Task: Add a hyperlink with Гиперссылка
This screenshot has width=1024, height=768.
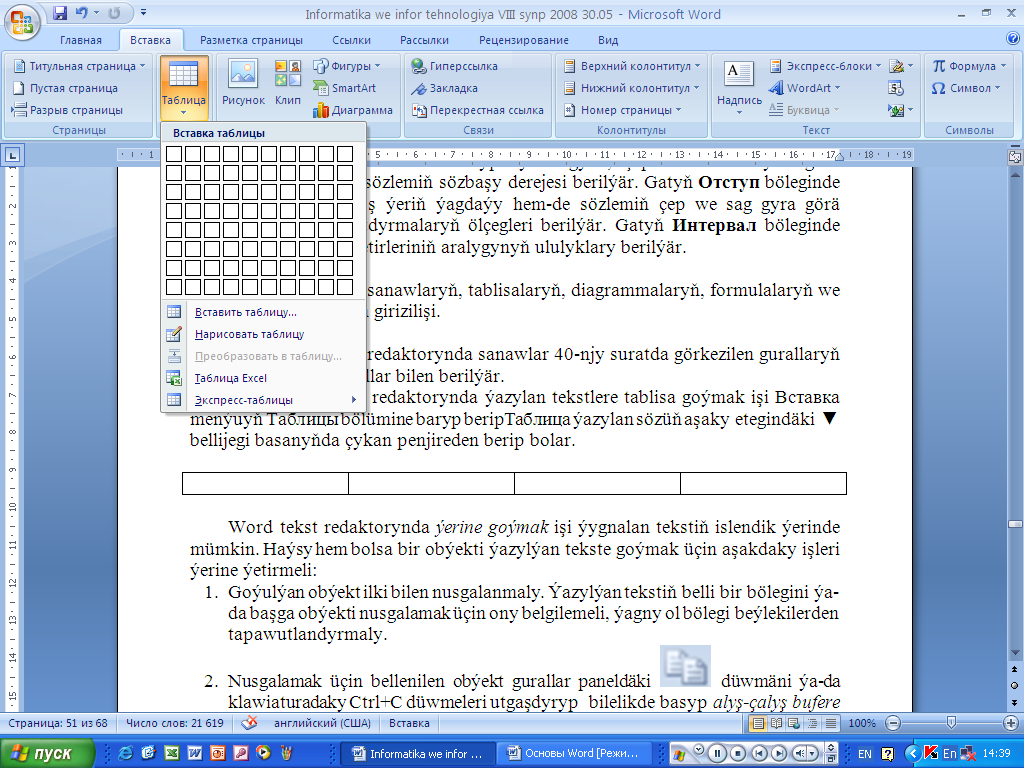Action: click(x=455, y=66)
